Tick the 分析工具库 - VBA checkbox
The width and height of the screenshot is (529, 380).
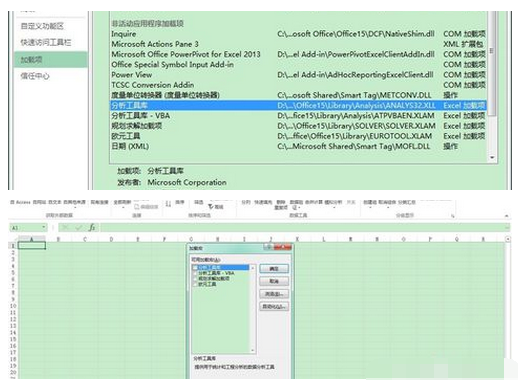tap(195, 273)
